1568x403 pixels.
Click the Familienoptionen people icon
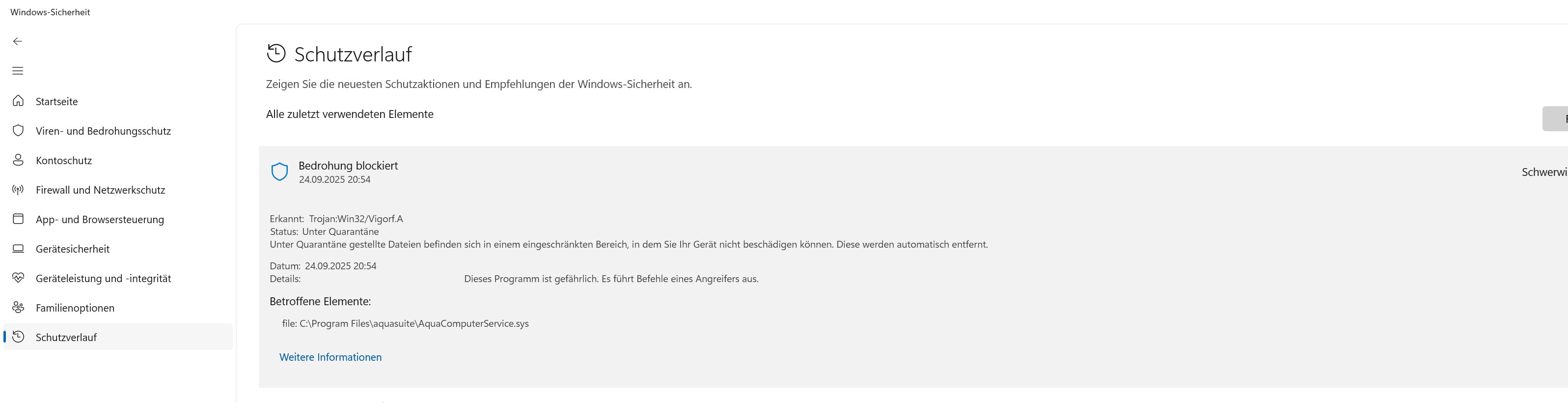(x=18, y=308)
